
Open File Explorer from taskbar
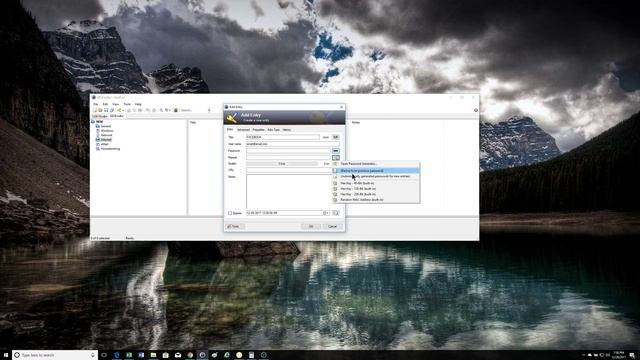[x=153, y=355]
